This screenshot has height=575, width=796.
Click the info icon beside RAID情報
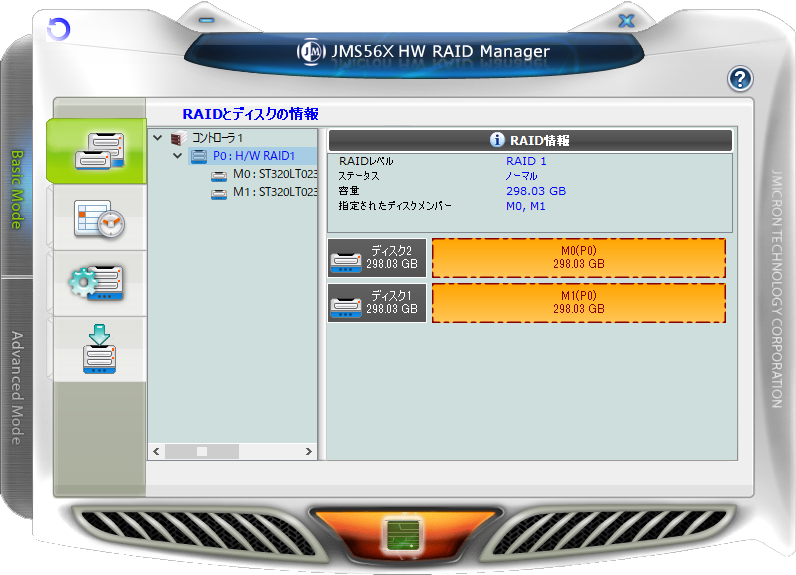pos(497,140)
